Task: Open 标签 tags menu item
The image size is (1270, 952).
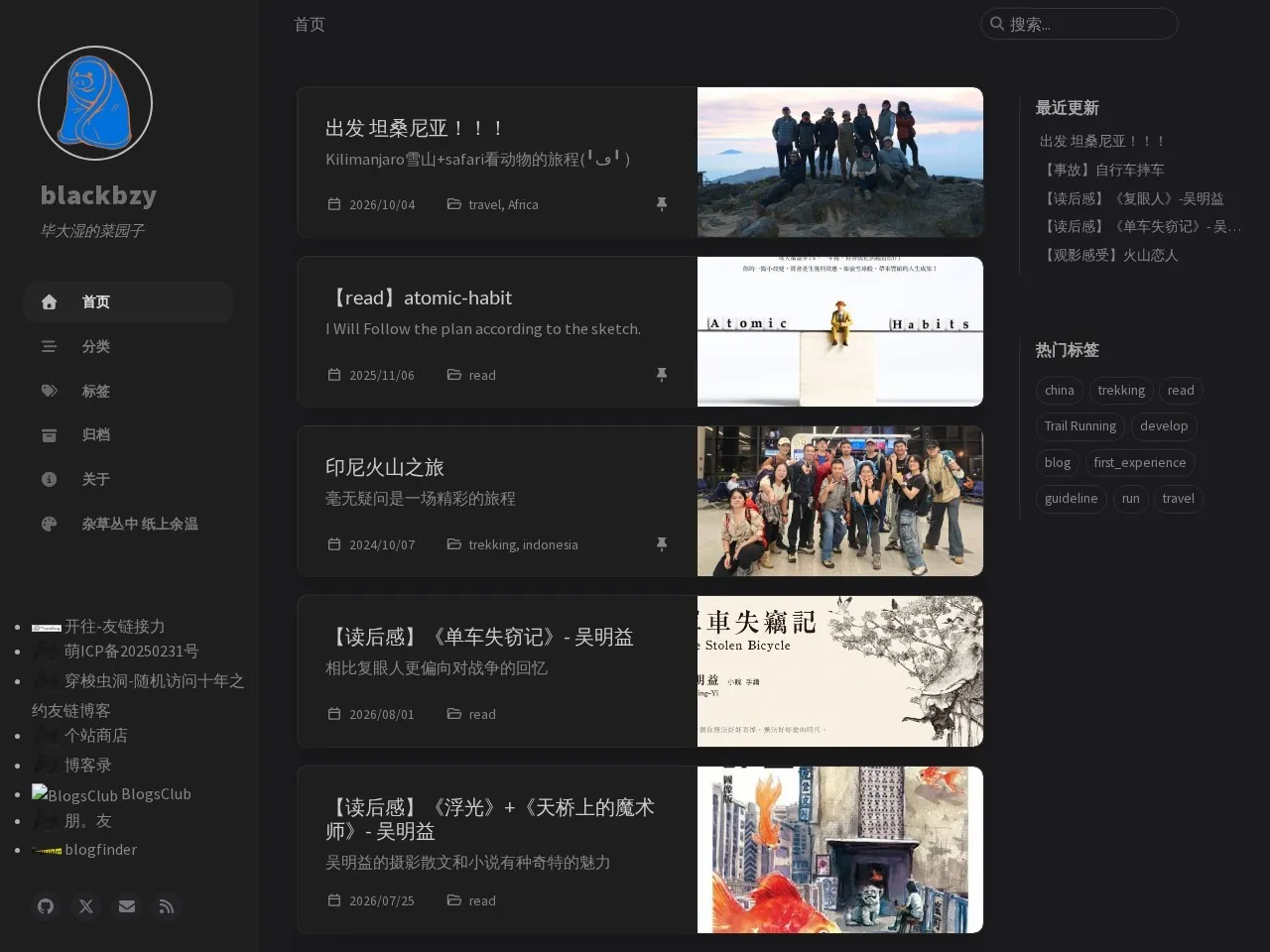Action: point(128,391)
